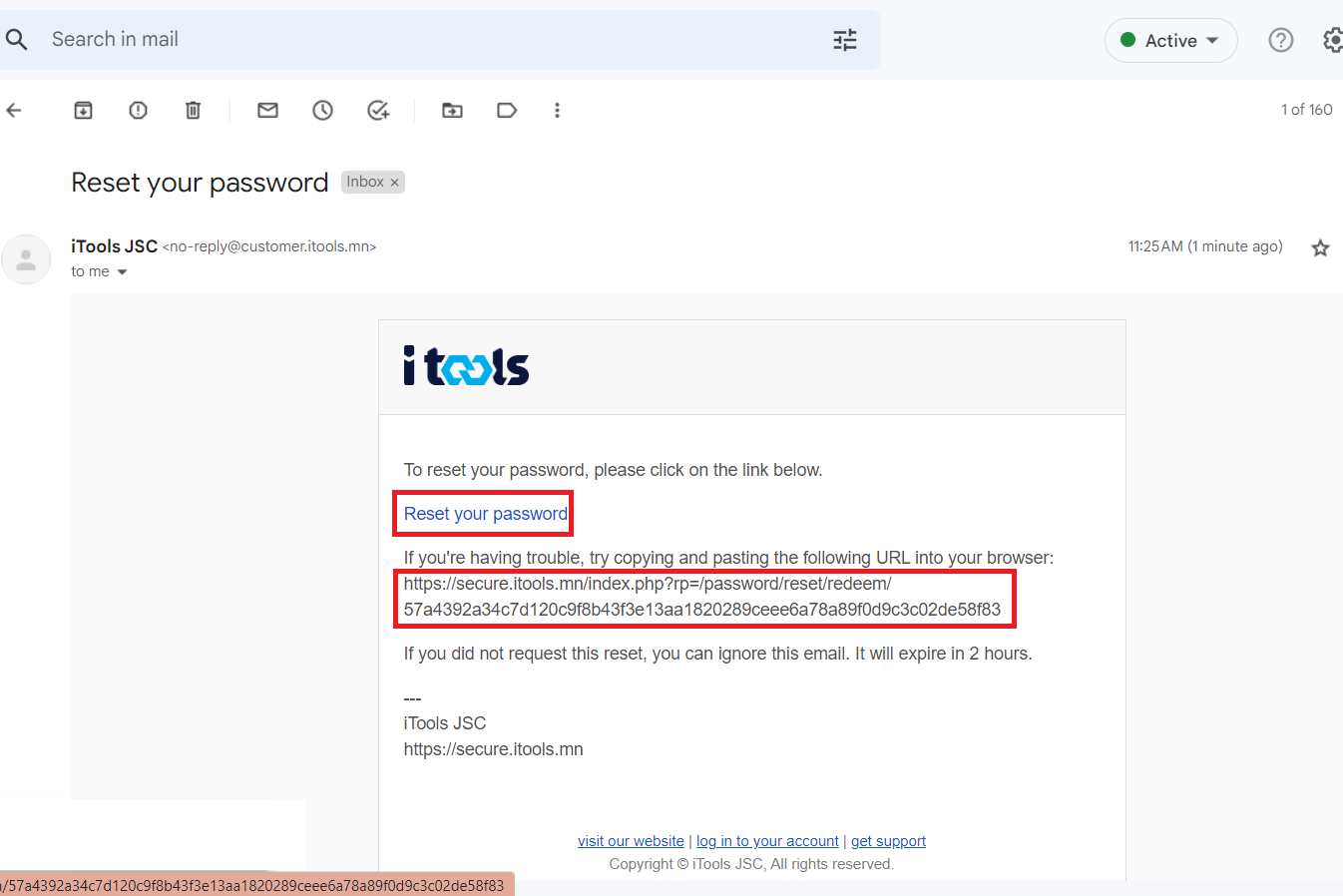Snooze this email with the clock icon
1343x896 pixels.
322,110
